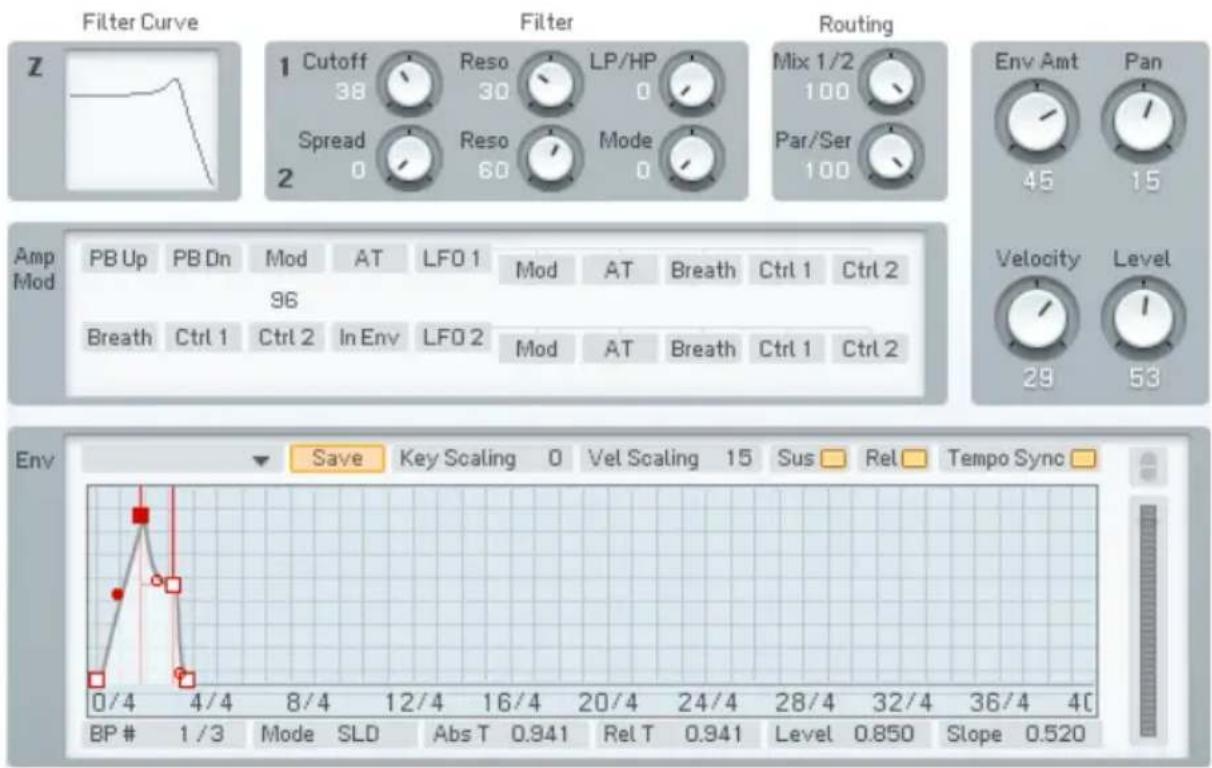Adjust the Spread knob
1212x768 pixels.
pyautogui.click(x=406, y=159)
